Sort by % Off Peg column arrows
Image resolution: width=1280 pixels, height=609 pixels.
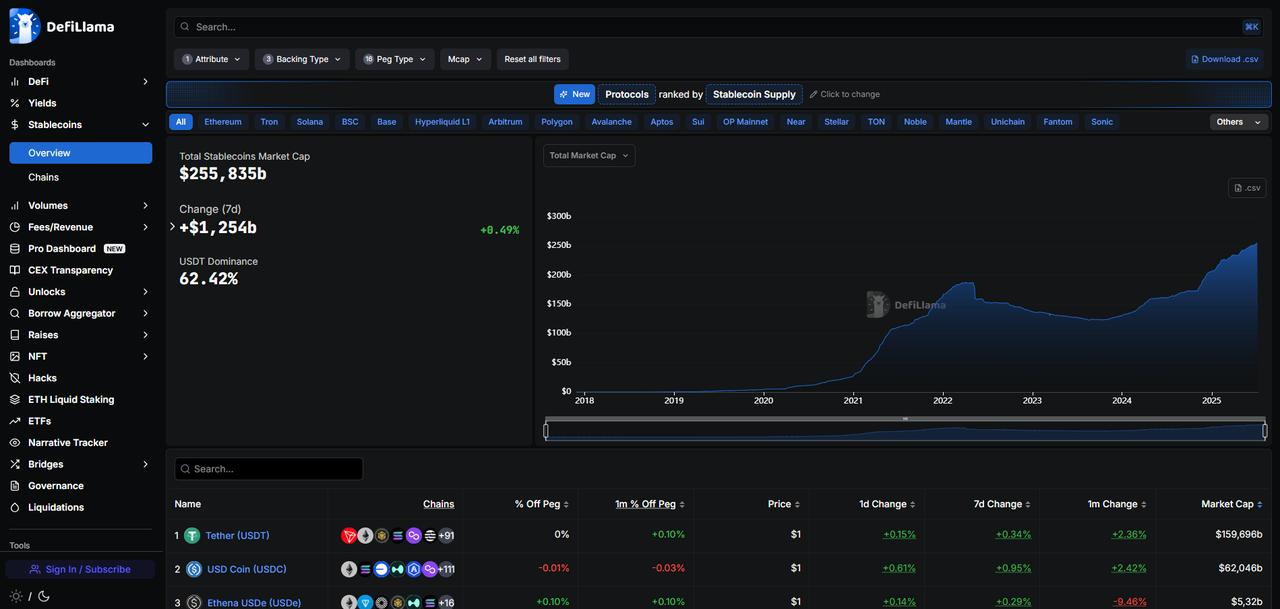coord(567,505)
